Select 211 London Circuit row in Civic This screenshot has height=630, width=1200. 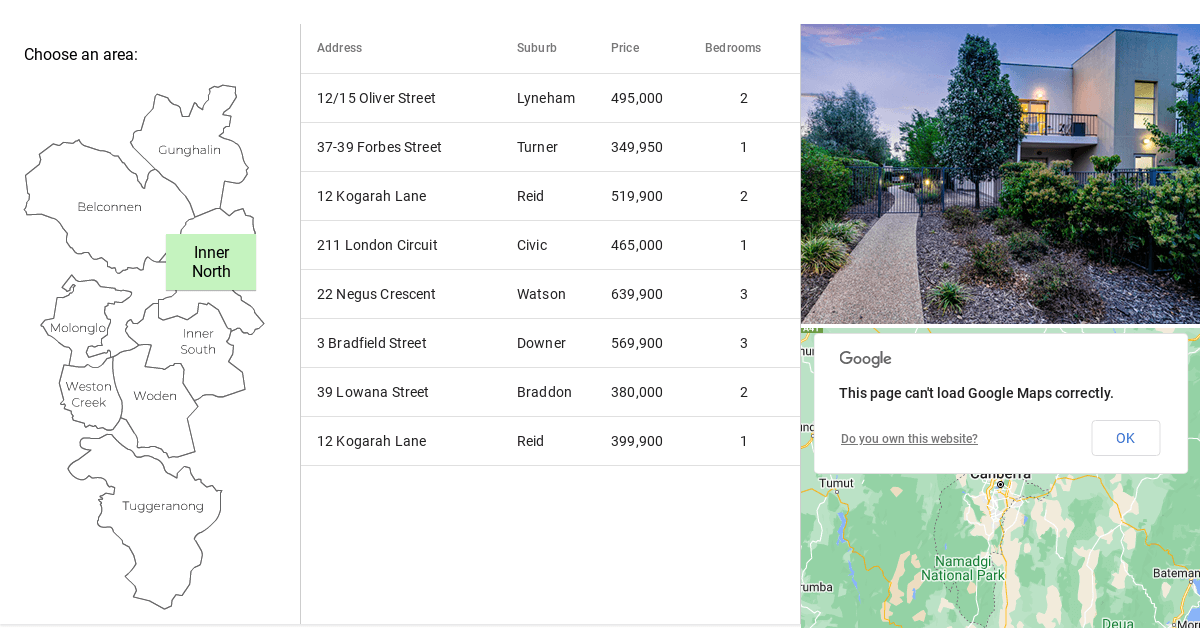click(x=550, y=245)
